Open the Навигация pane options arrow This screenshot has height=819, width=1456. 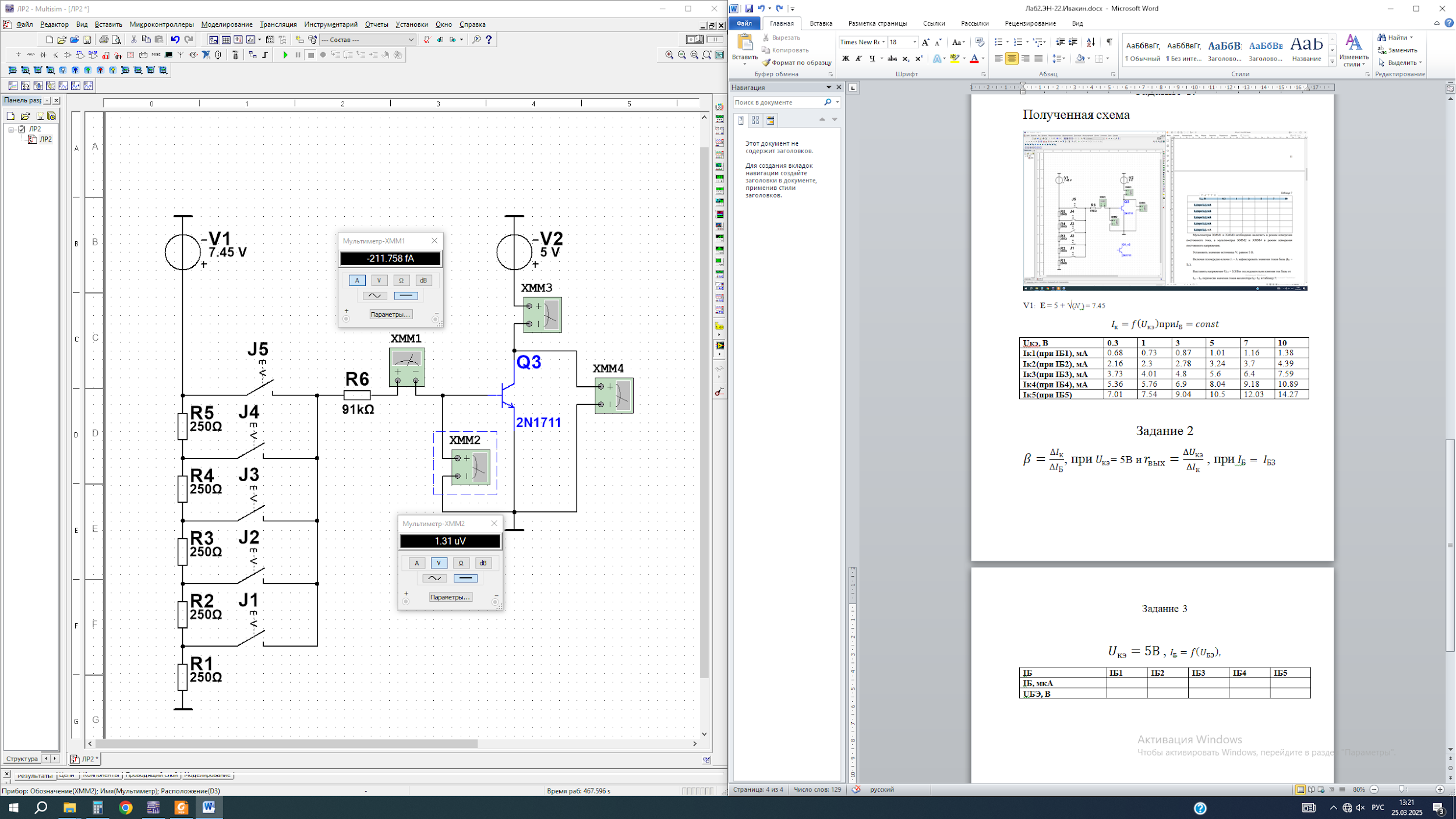829,87
